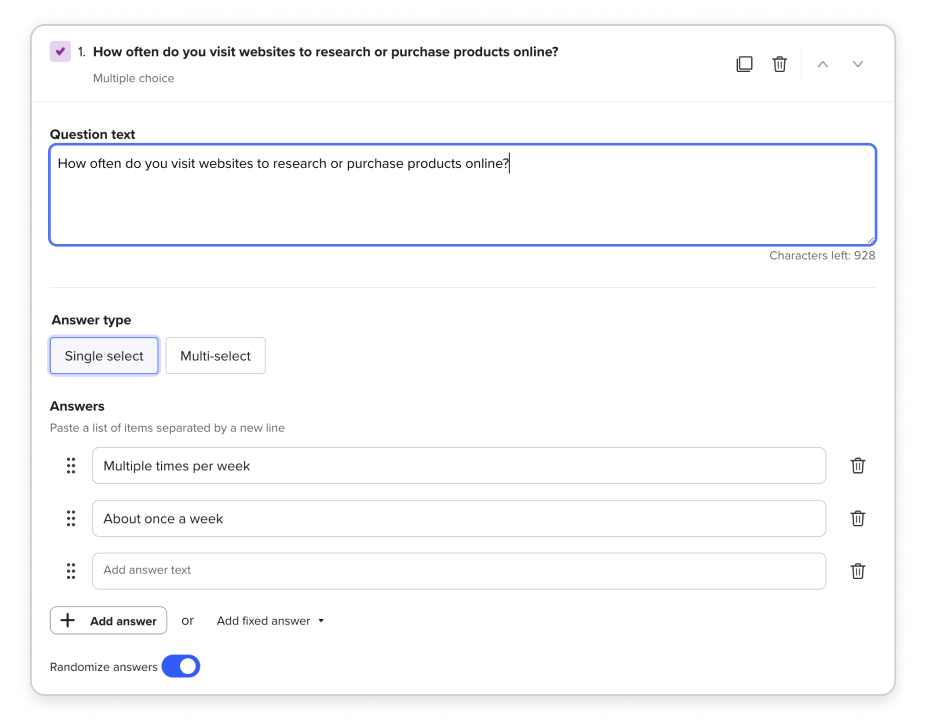Choose Single select answer type

tap(104, 356)
